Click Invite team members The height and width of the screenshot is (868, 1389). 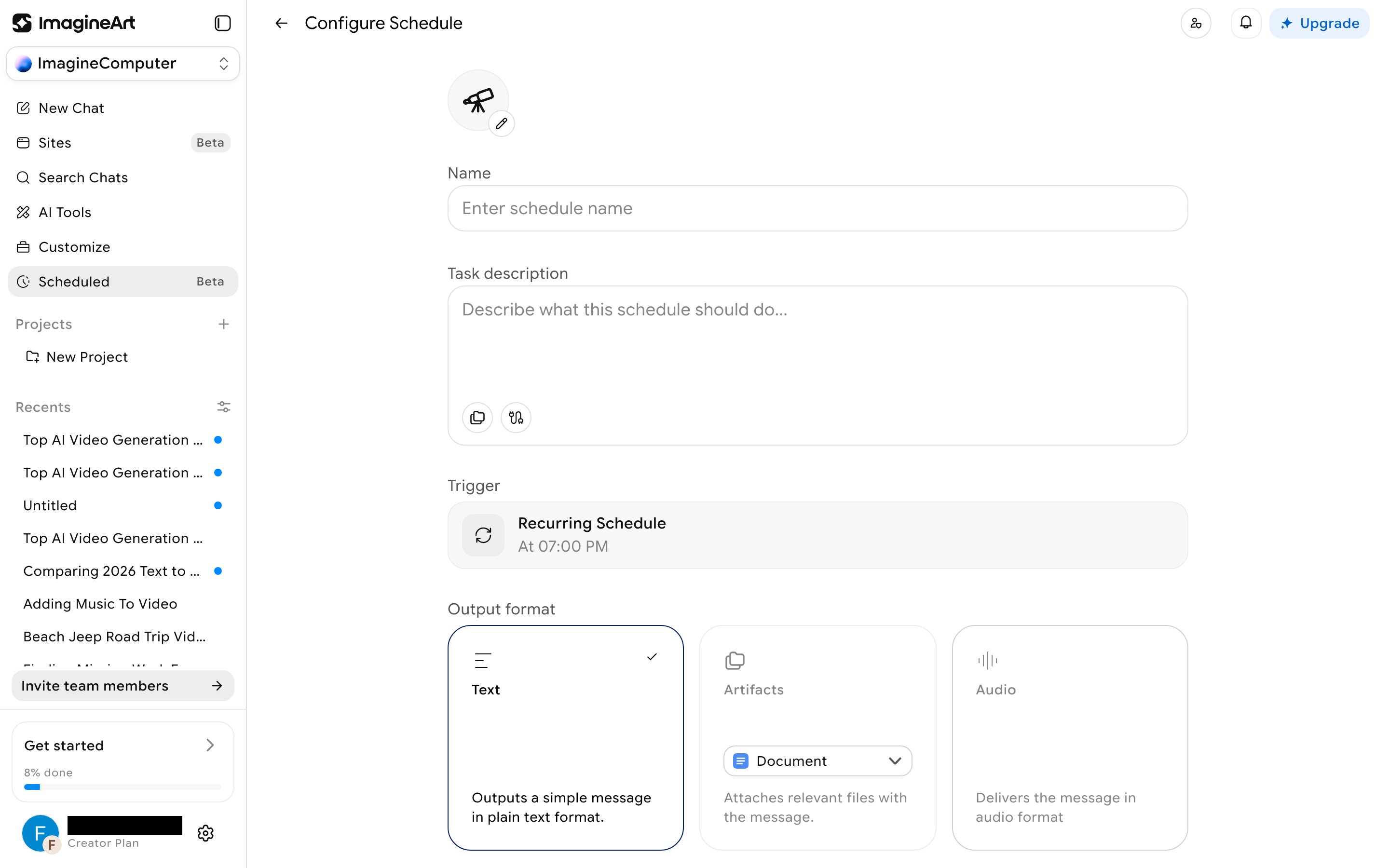coord(123,685)
